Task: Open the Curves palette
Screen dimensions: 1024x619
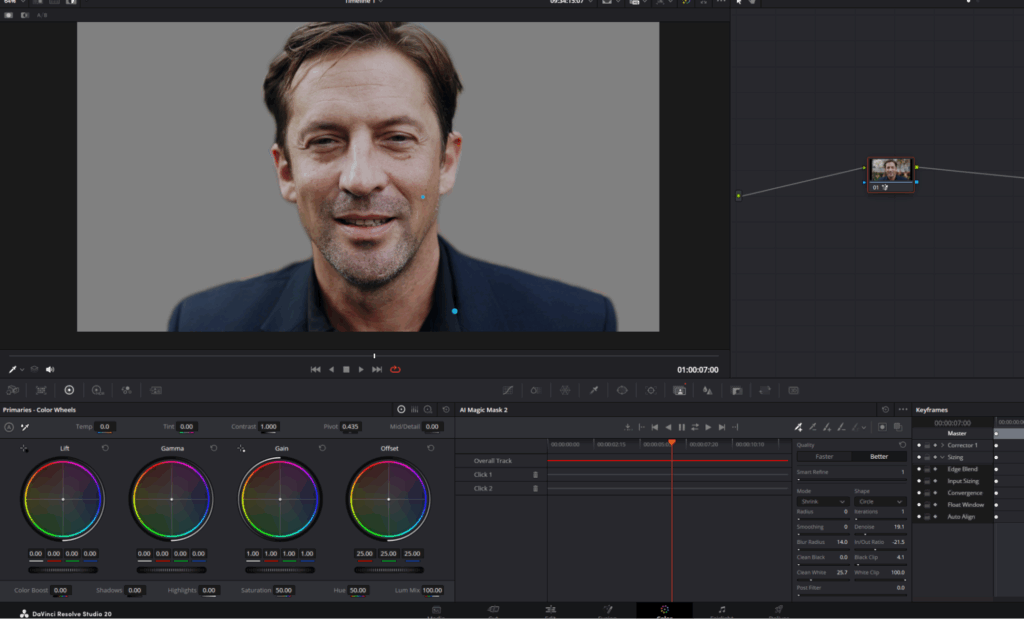Action: point(508,390)
